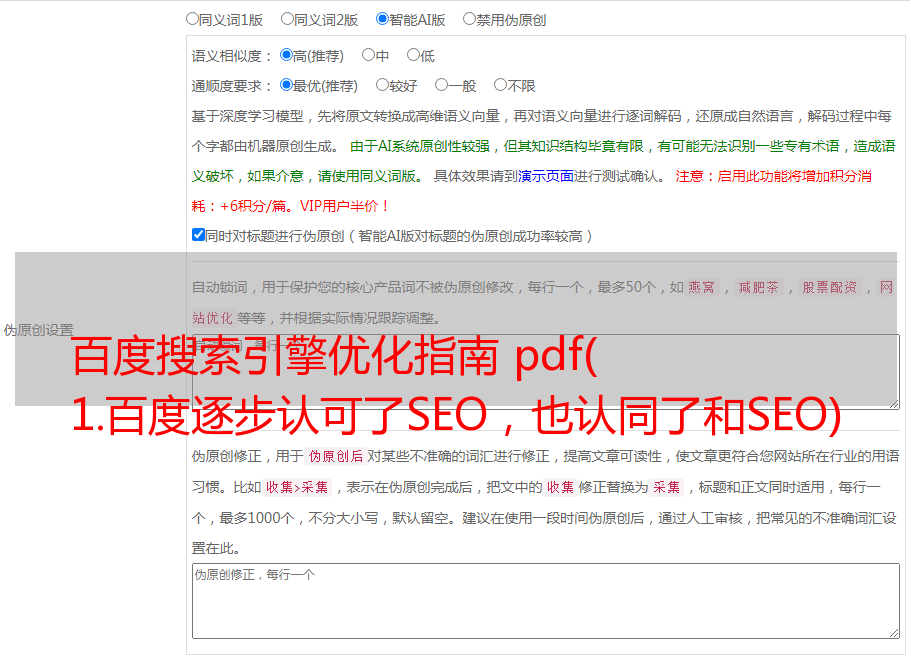Screen dimensions: 911x658
Task: Toggle the 同时对标题进行伪原创 checkbox
Action: click(x=198, y=235)
